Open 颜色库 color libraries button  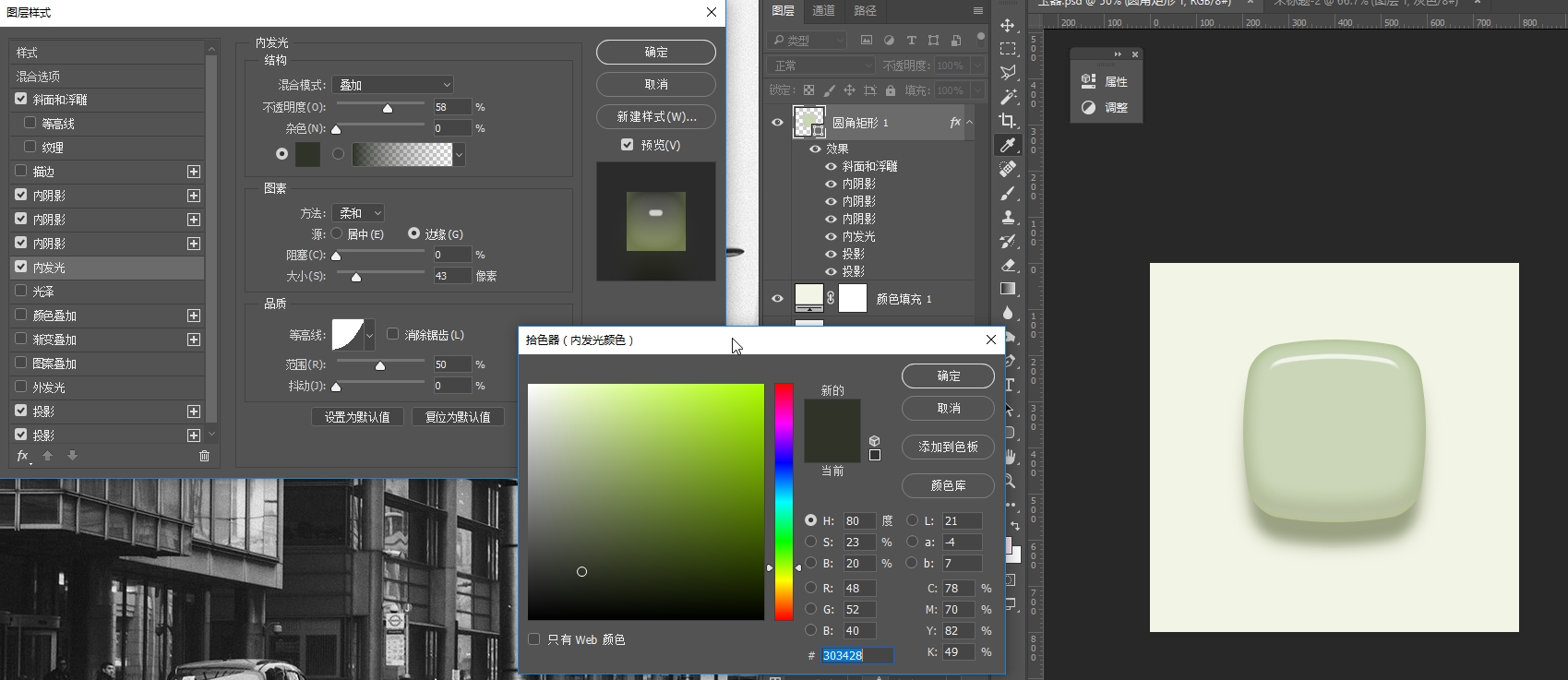pyautogui.click(x=948, y=485)
